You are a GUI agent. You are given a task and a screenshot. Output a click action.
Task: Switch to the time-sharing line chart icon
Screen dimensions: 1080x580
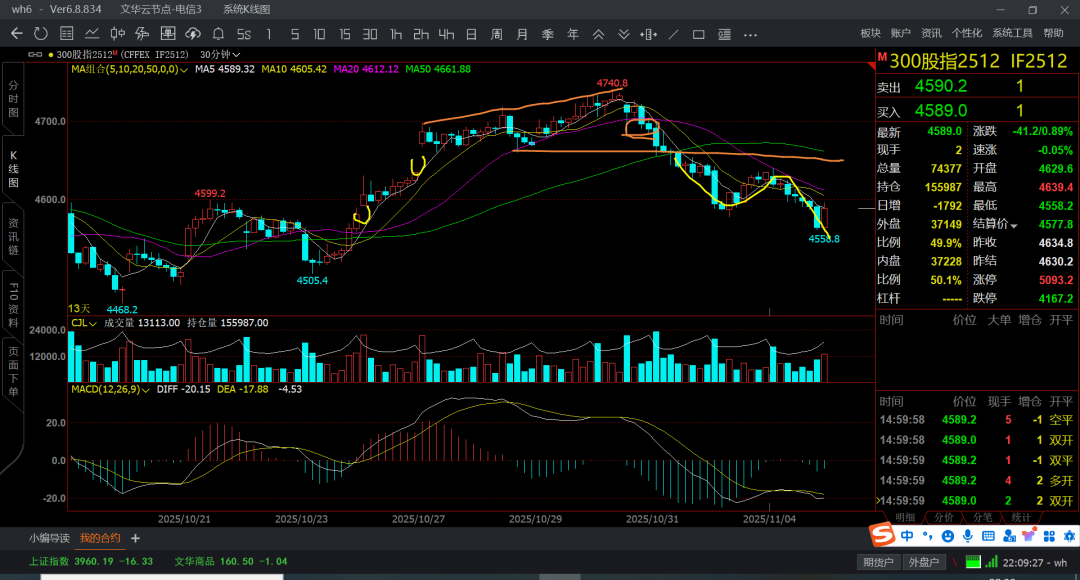(93, 33)
